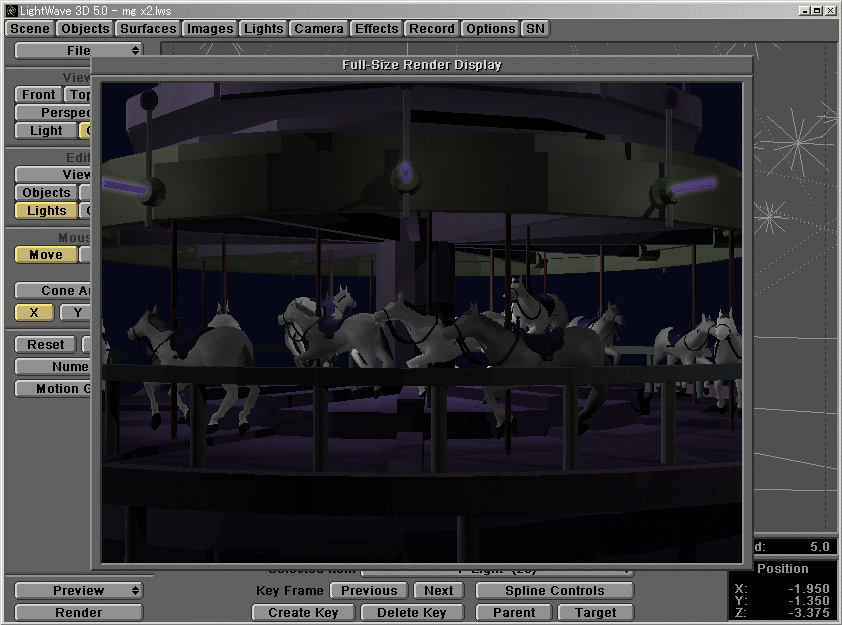Viewport: 842px width, 625px height.
Task: Open the Scene menu
Action: coord(28,28)
